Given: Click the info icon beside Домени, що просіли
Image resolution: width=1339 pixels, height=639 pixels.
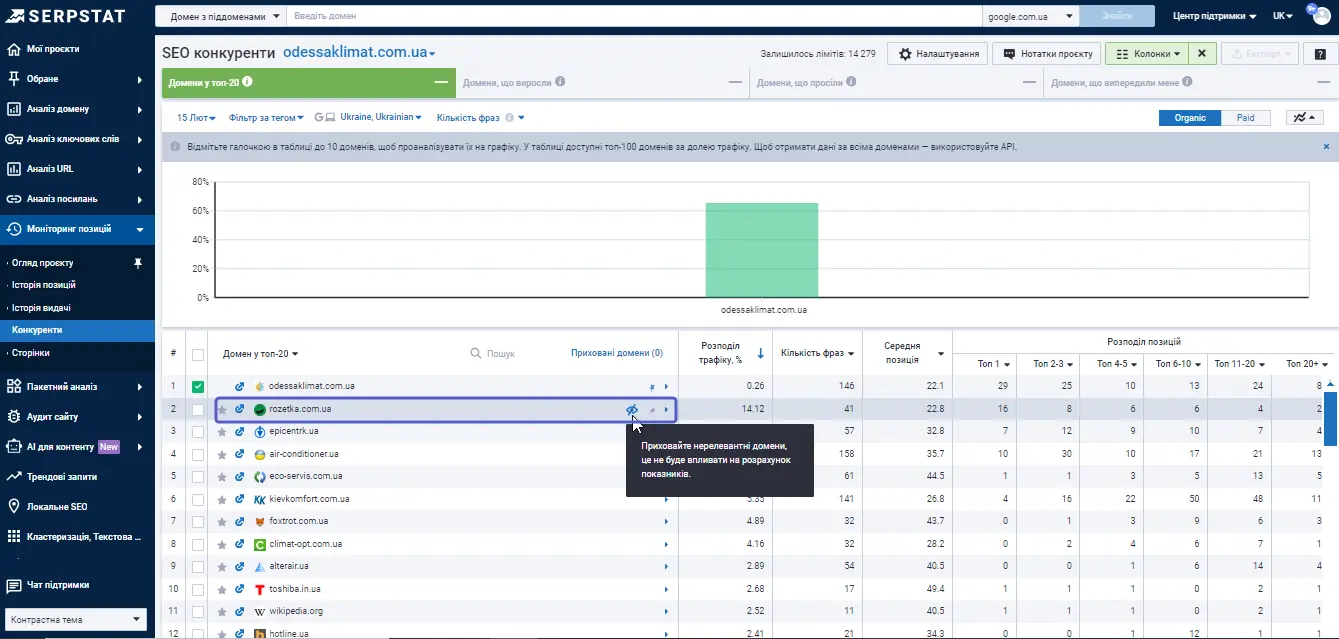Looking at the screenshot, I should click(850, 82).
